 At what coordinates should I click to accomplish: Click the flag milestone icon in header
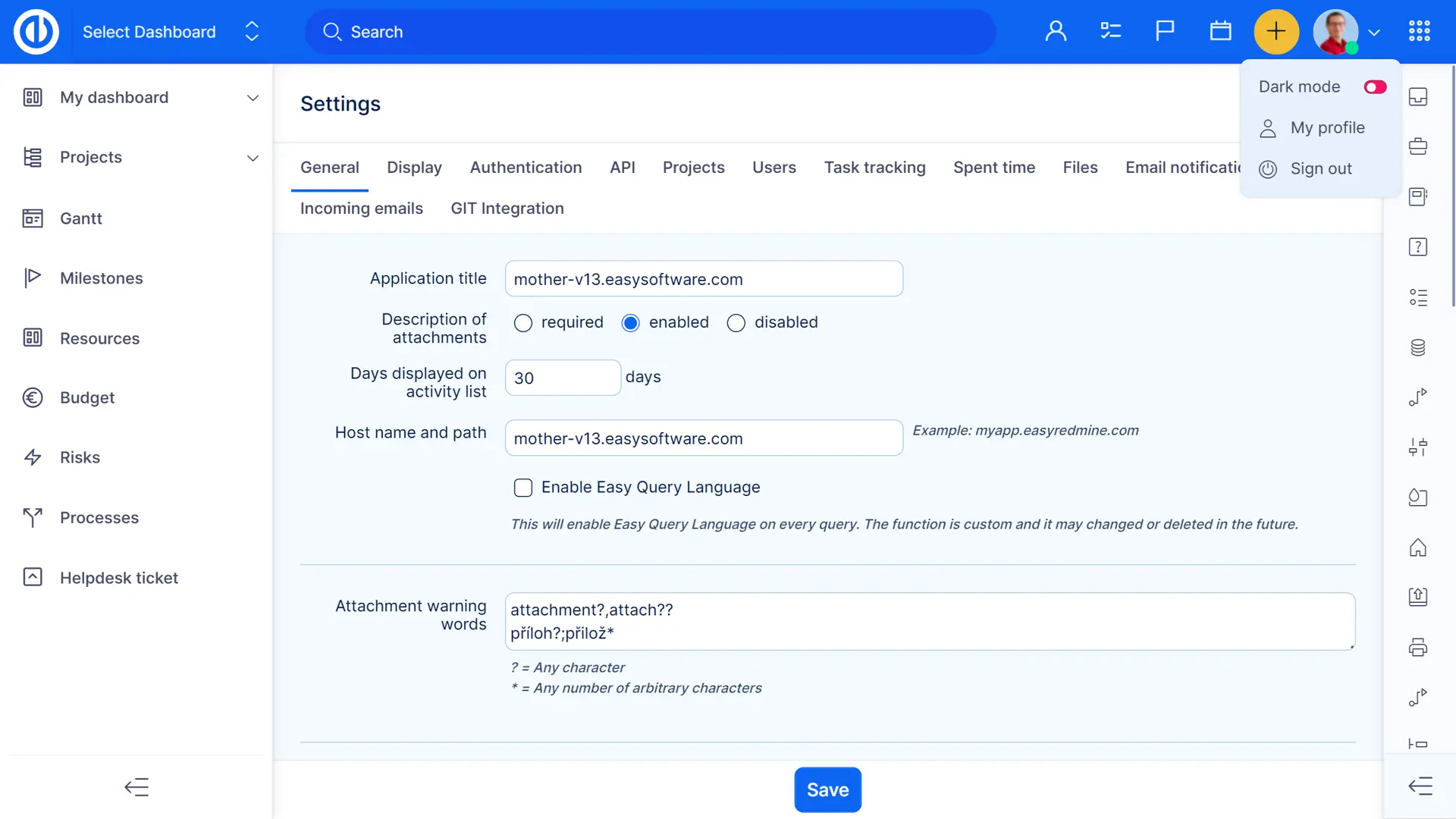click(x=1165, y=32)
